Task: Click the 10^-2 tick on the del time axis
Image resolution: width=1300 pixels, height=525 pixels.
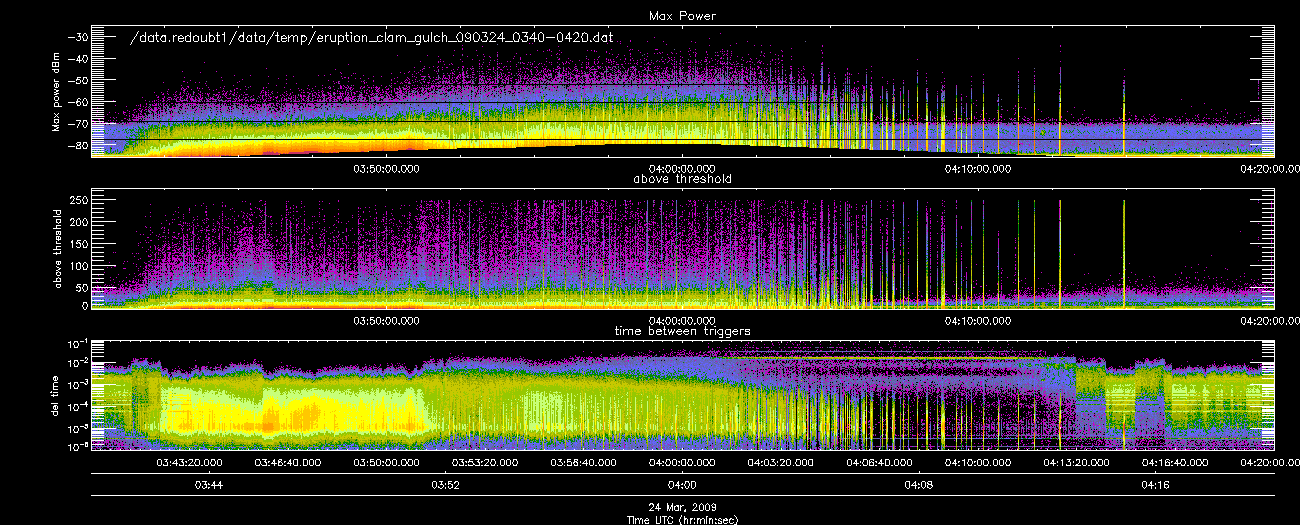Action: pos(80,363)
